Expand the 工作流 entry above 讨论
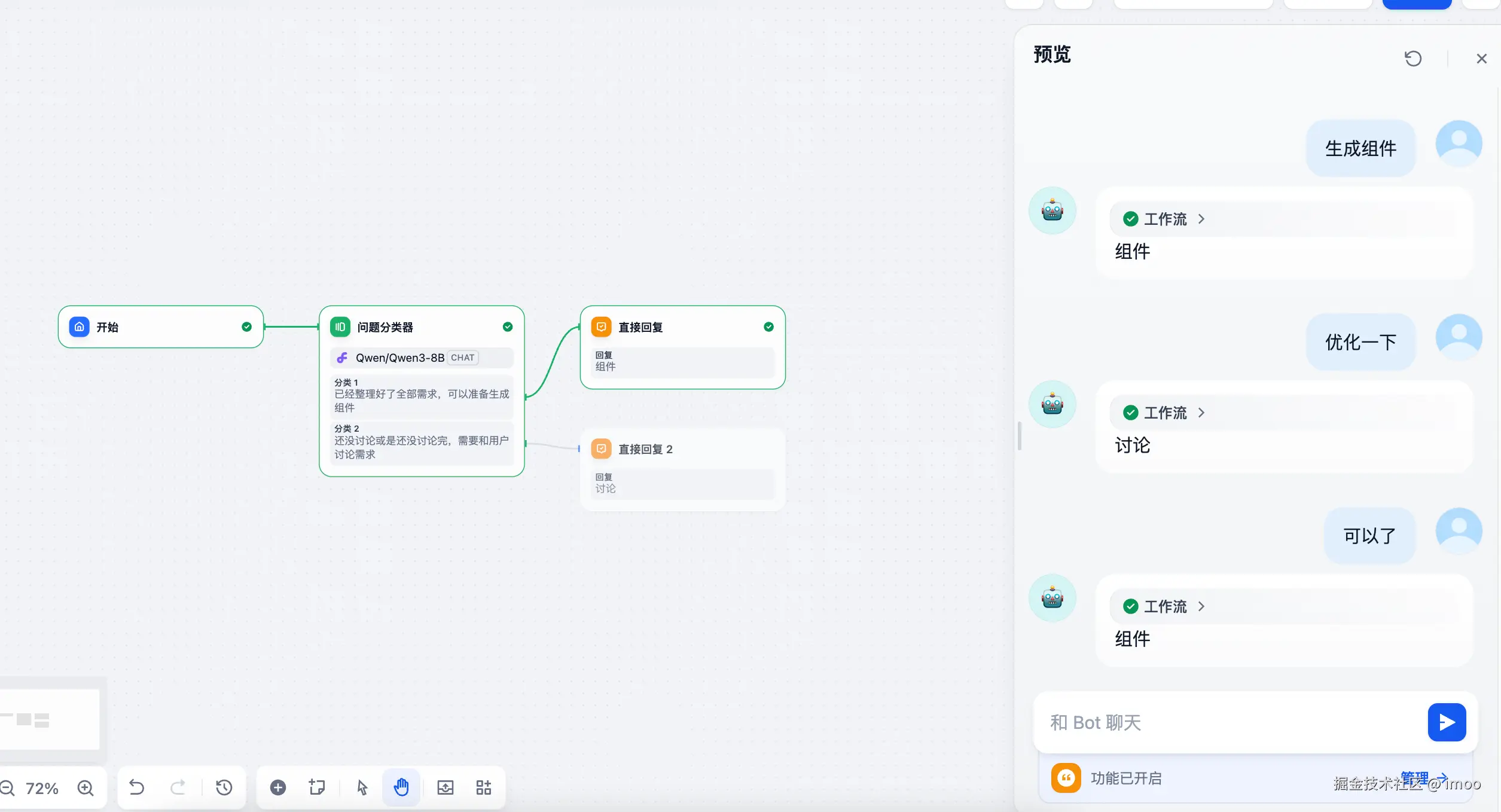1501x812 pixels. click(x=1164, y=413)
